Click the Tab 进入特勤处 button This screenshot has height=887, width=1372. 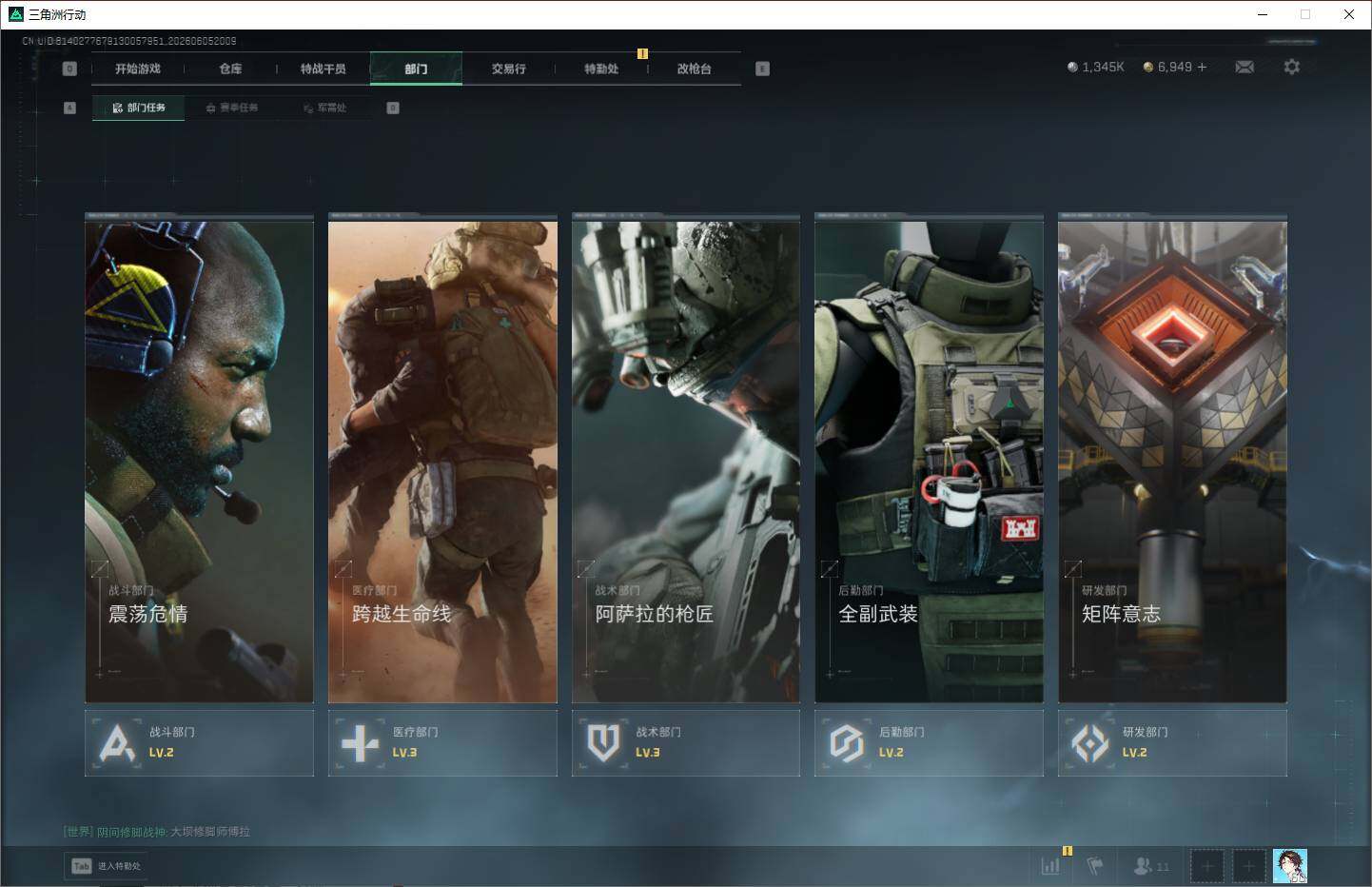108,866
